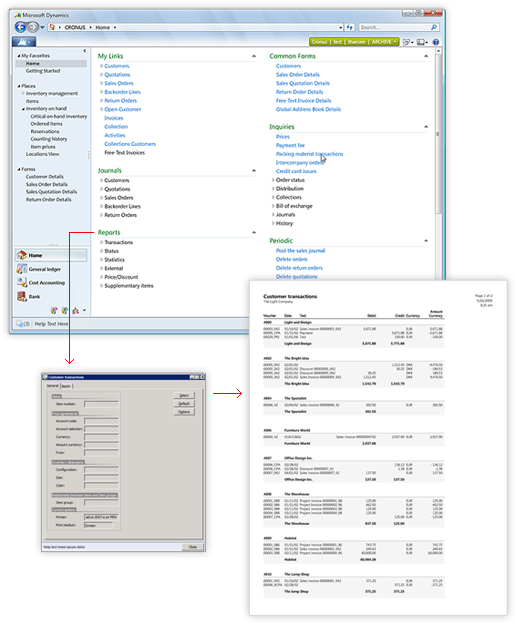Open the Bank module icon
The width and height of the screenshot is (515, 625).
[22, 296]
